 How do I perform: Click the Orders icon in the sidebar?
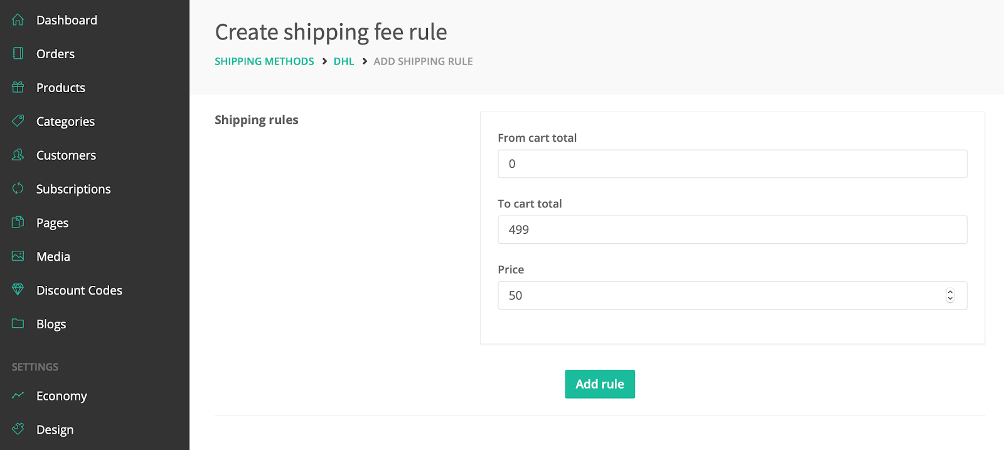click(x=18, y=54)
